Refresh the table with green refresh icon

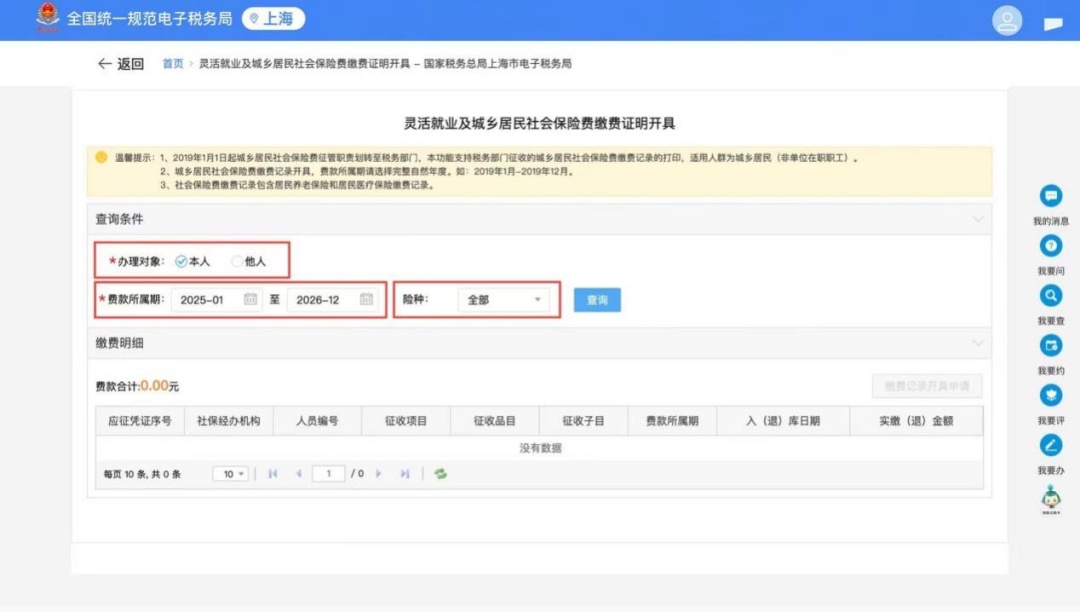coord(440,474)
